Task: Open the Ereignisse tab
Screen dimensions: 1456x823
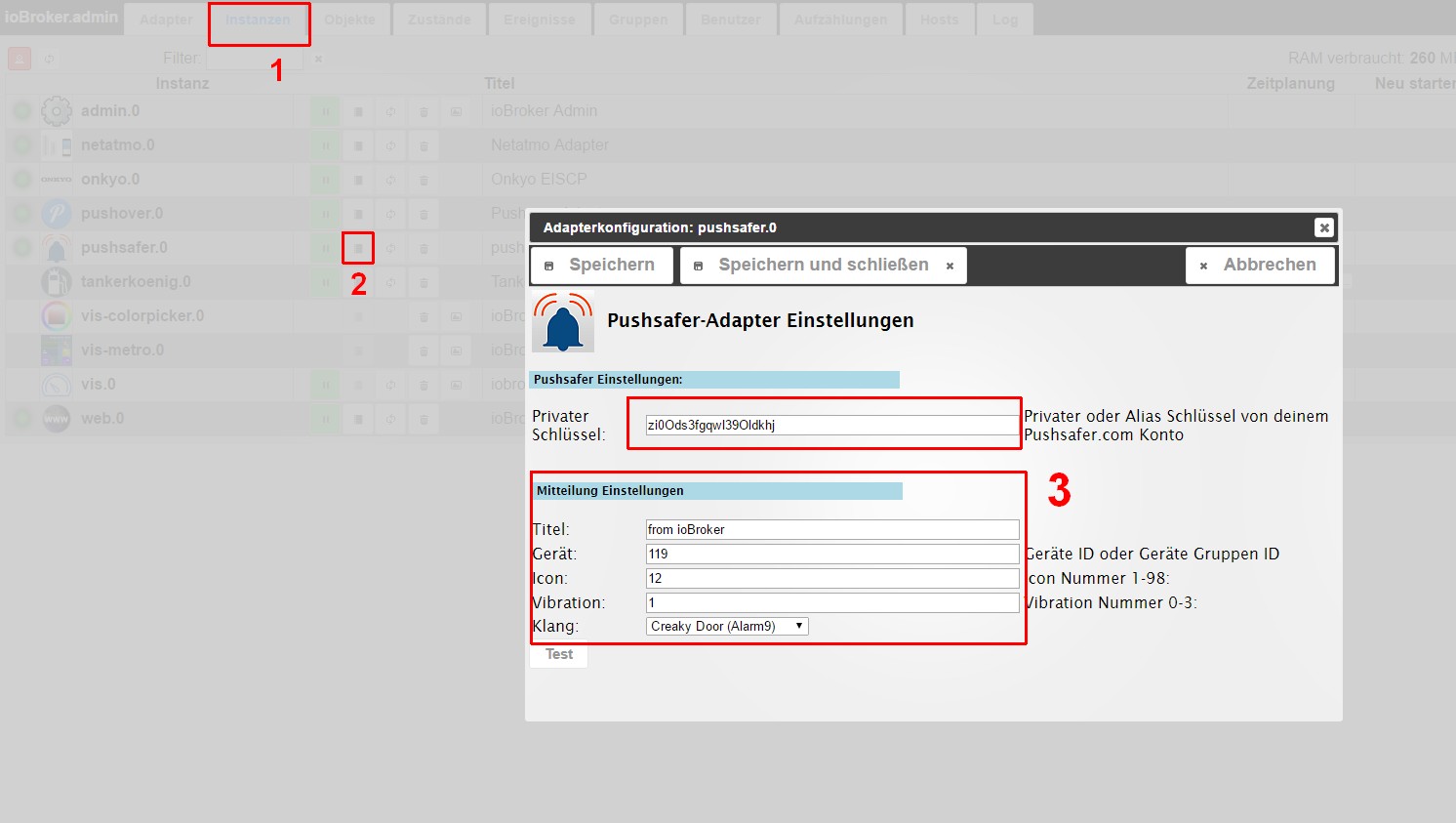Action: point(540,20)
